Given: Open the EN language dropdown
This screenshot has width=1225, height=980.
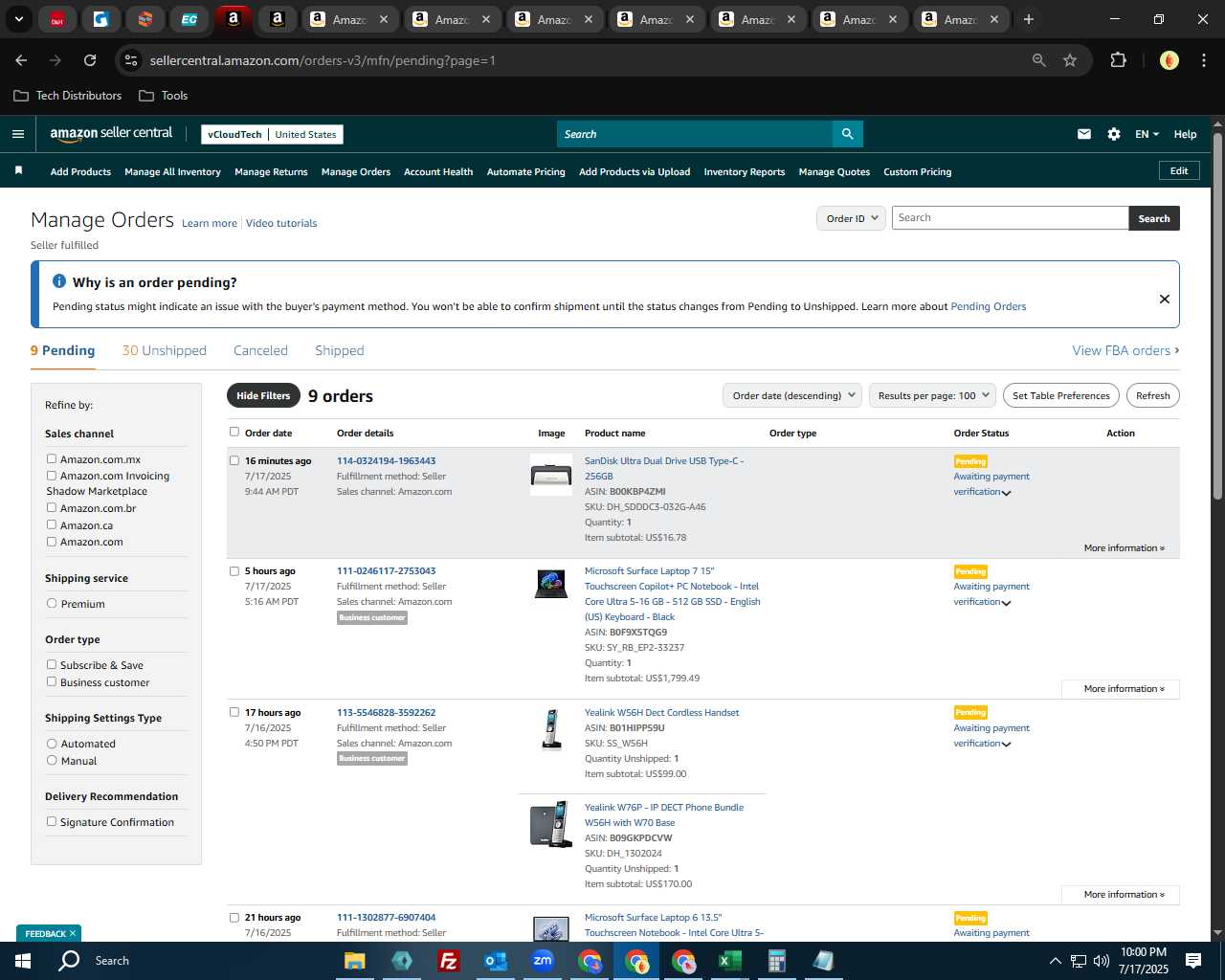Looking at the screenshot, I should [1147, 134].
